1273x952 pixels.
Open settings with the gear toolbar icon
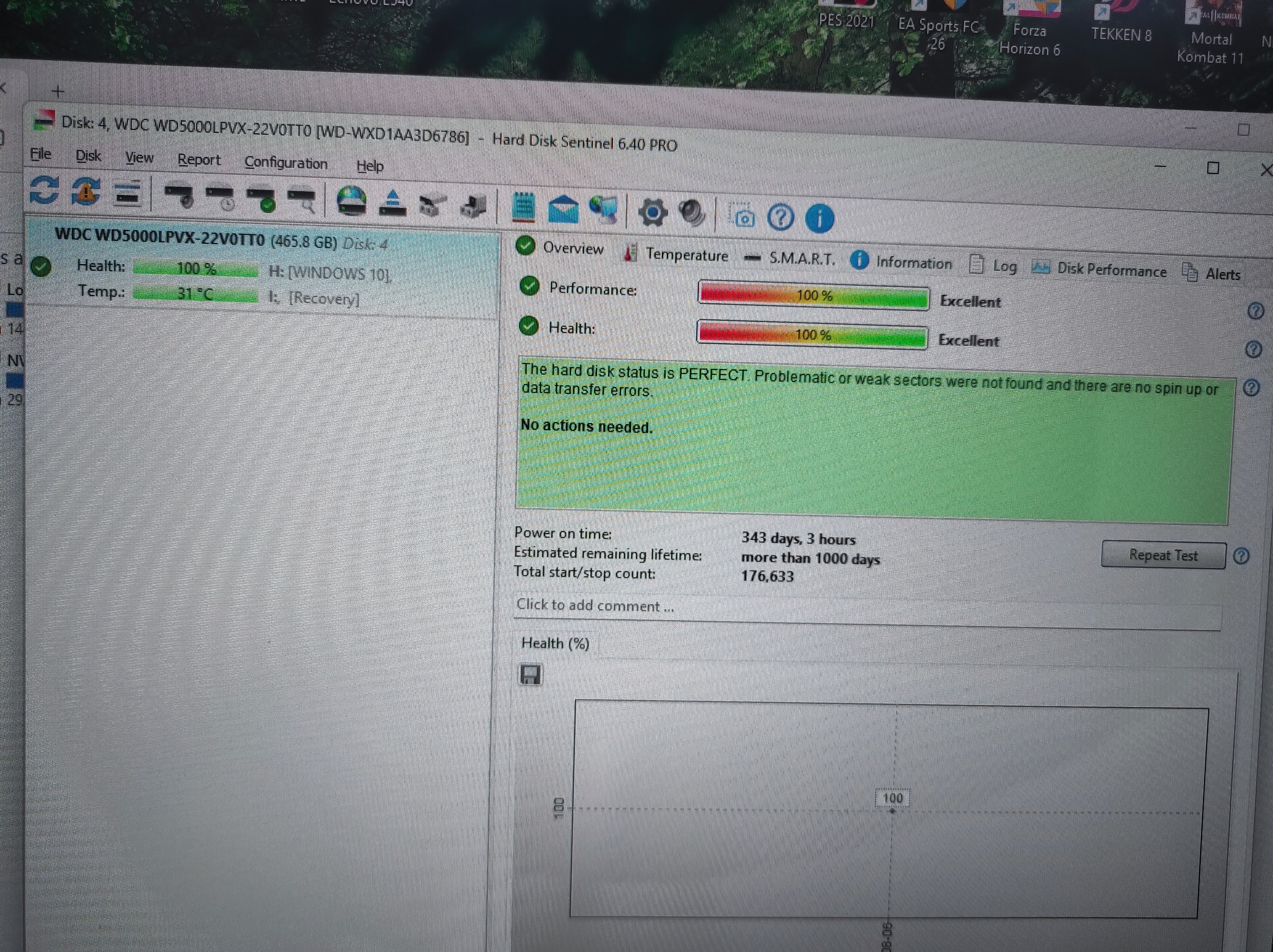click(x=652, y=213)
